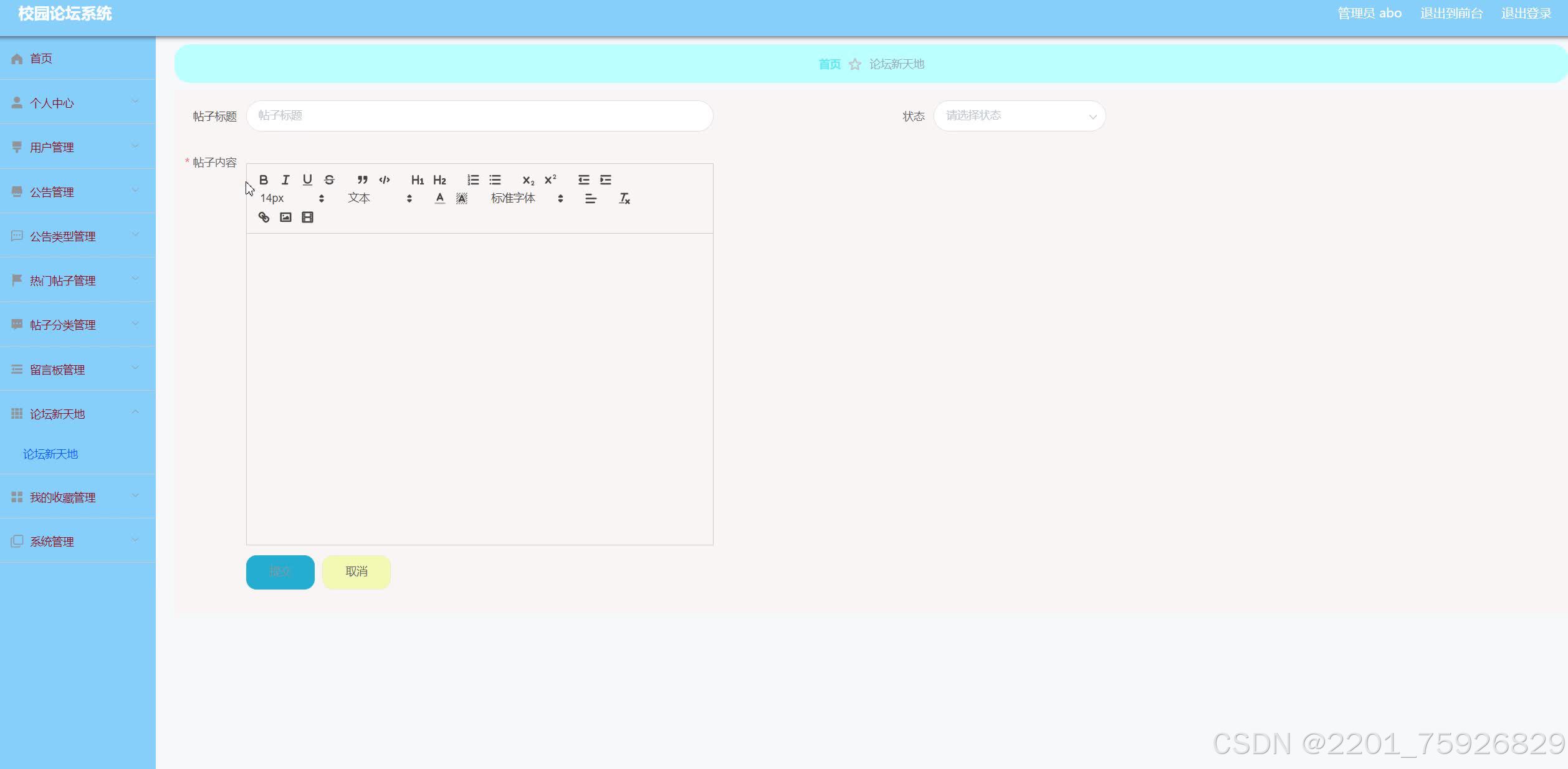Click into the 帖子标题 input field
The image size is (1568, 769).
point(479,116)
